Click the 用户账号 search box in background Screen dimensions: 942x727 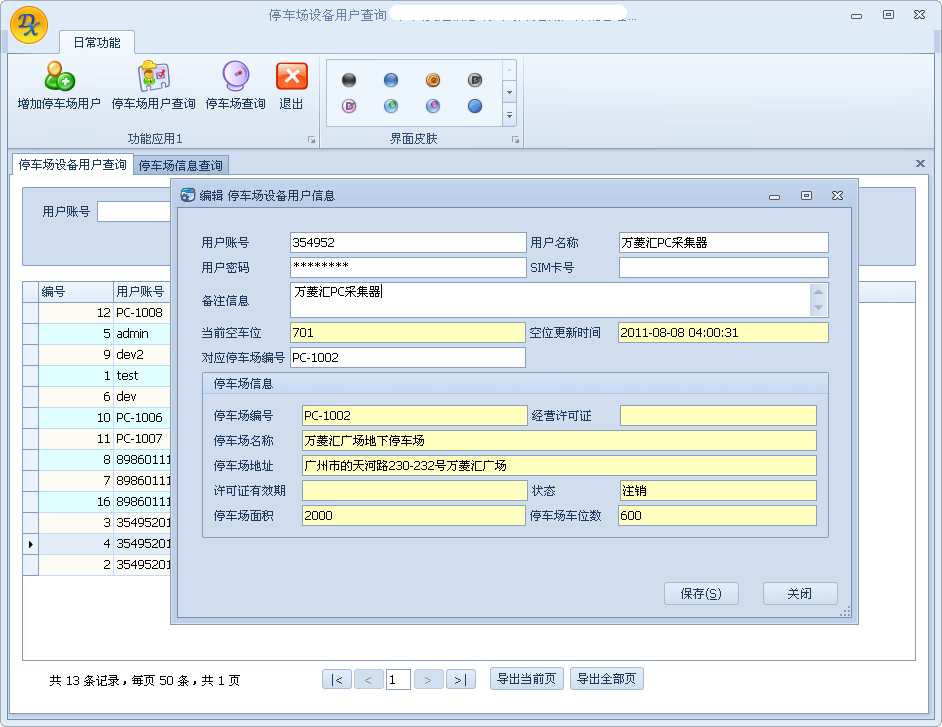click(134, 211)
